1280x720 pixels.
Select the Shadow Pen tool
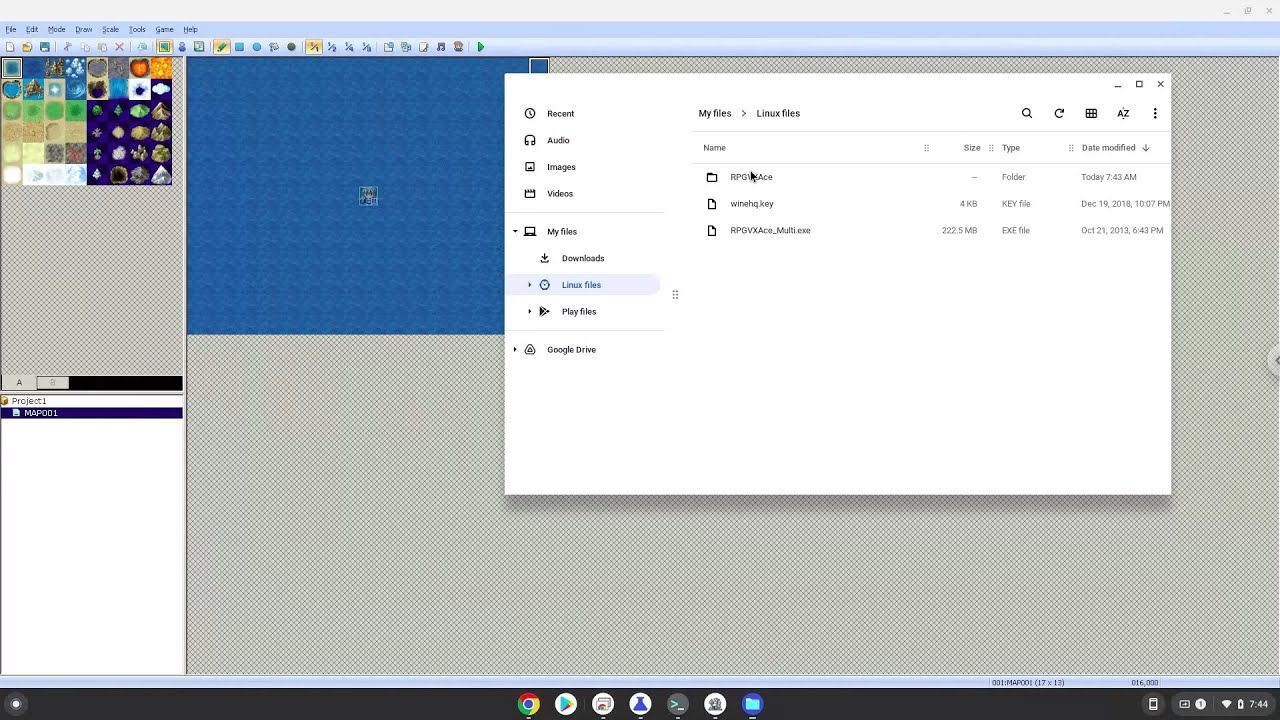291,47
